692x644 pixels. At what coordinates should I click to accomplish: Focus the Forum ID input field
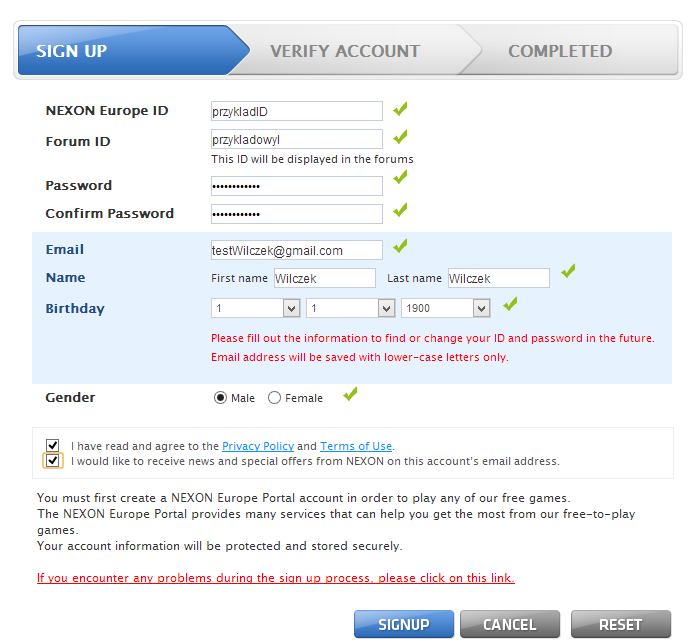pyautogui.click(x=297, y=139)
